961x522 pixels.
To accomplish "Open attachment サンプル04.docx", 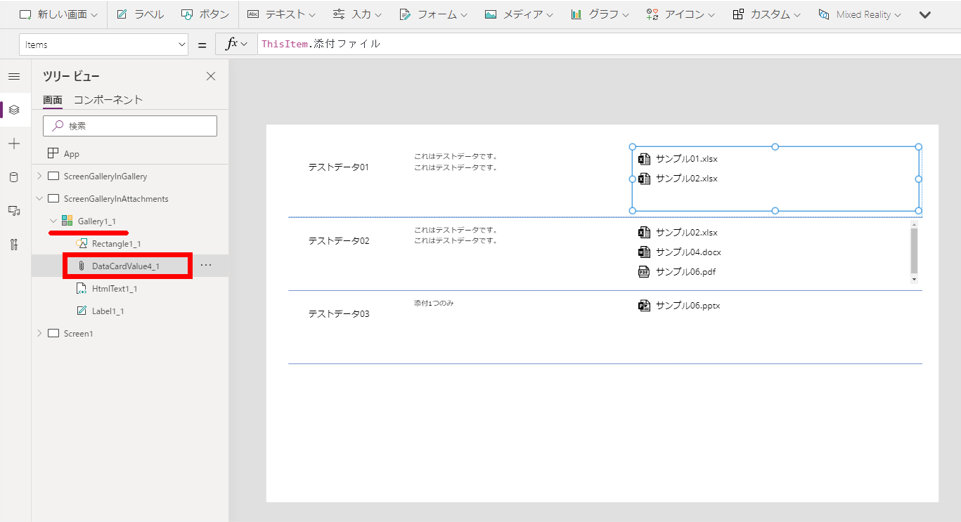I will (x=688, y=252).
